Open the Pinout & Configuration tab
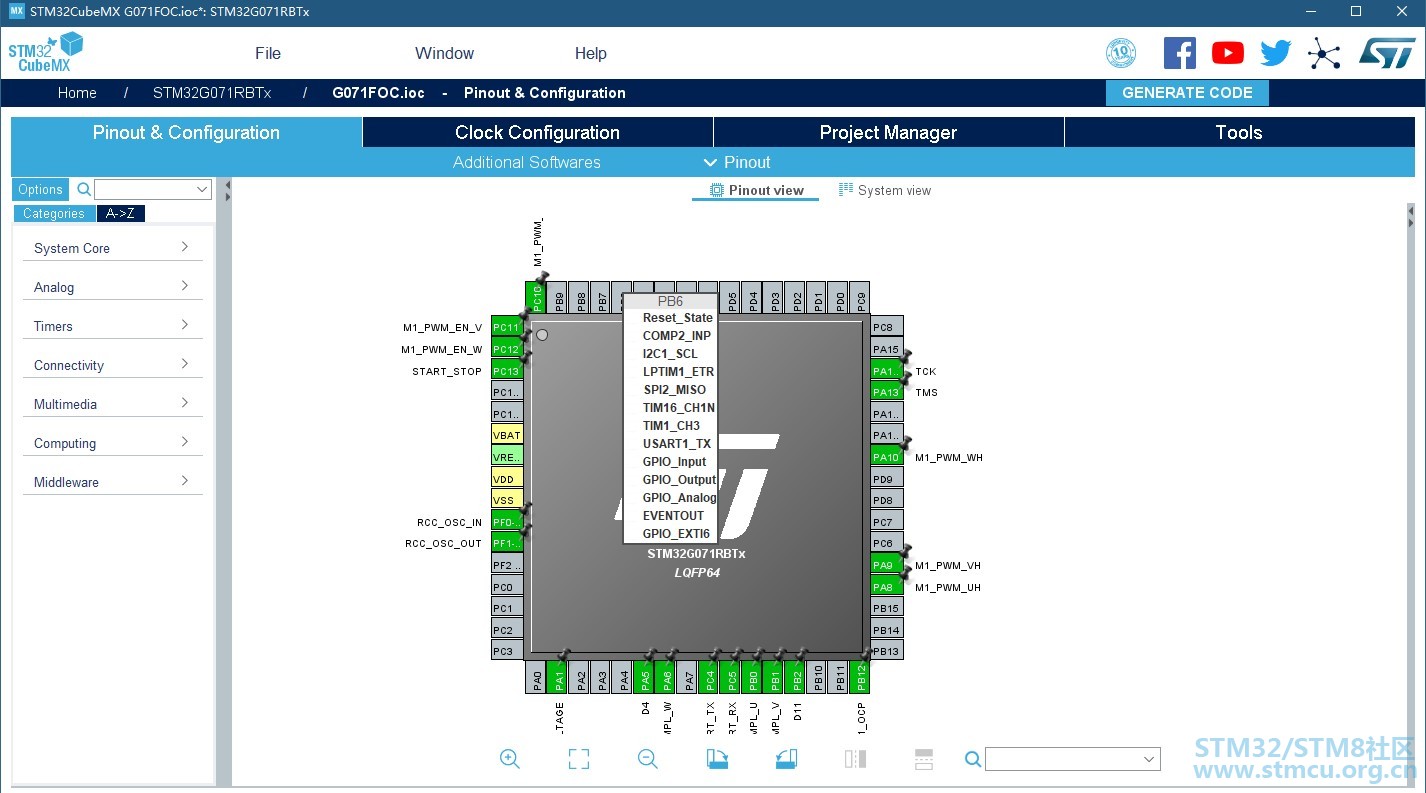 tap(186, 132)
